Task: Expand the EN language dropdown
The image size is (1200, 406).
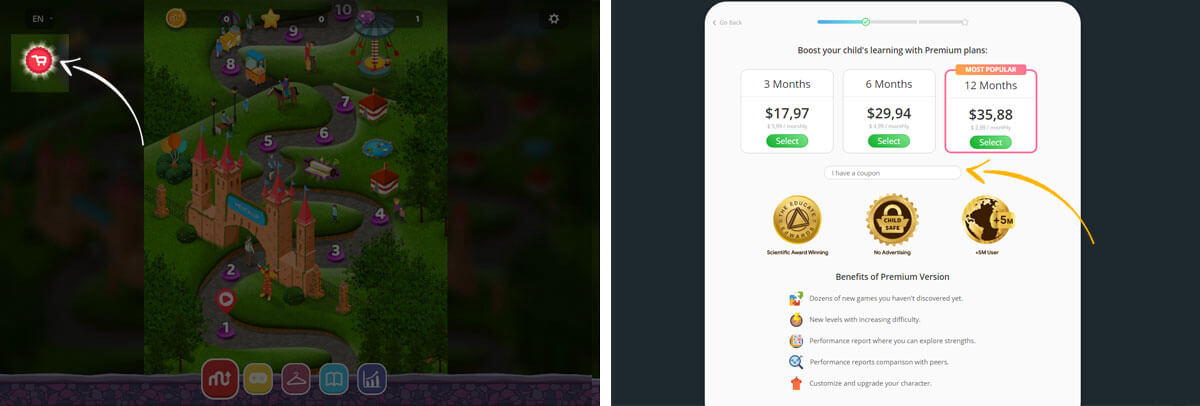Action: (x=41, y=18)
